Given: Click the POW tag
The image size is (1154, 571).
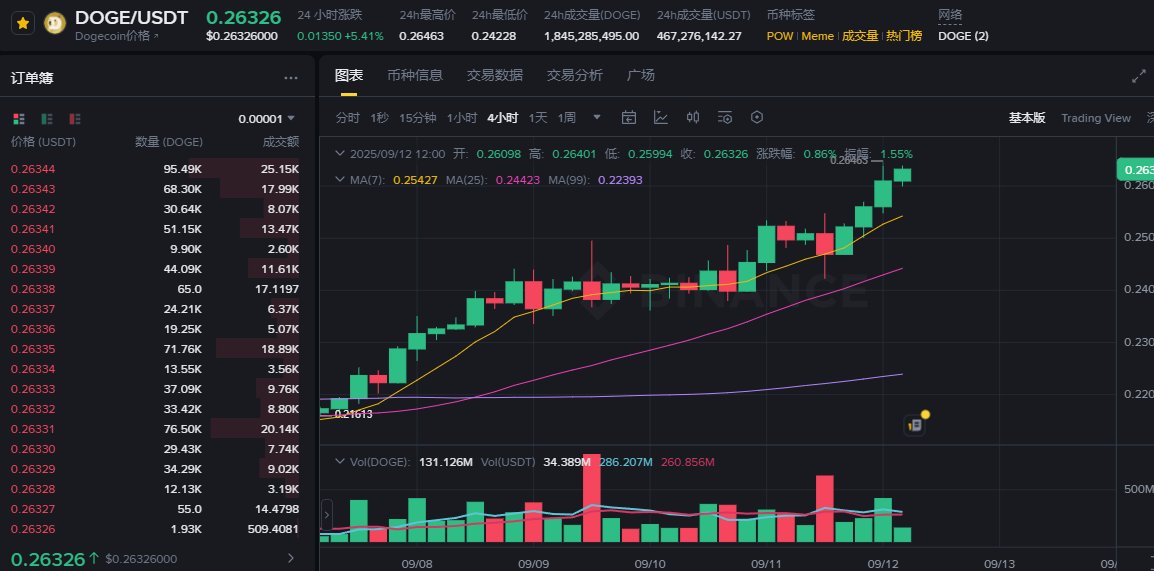Looking at the screenshot, I should click(x=780, y=35).
